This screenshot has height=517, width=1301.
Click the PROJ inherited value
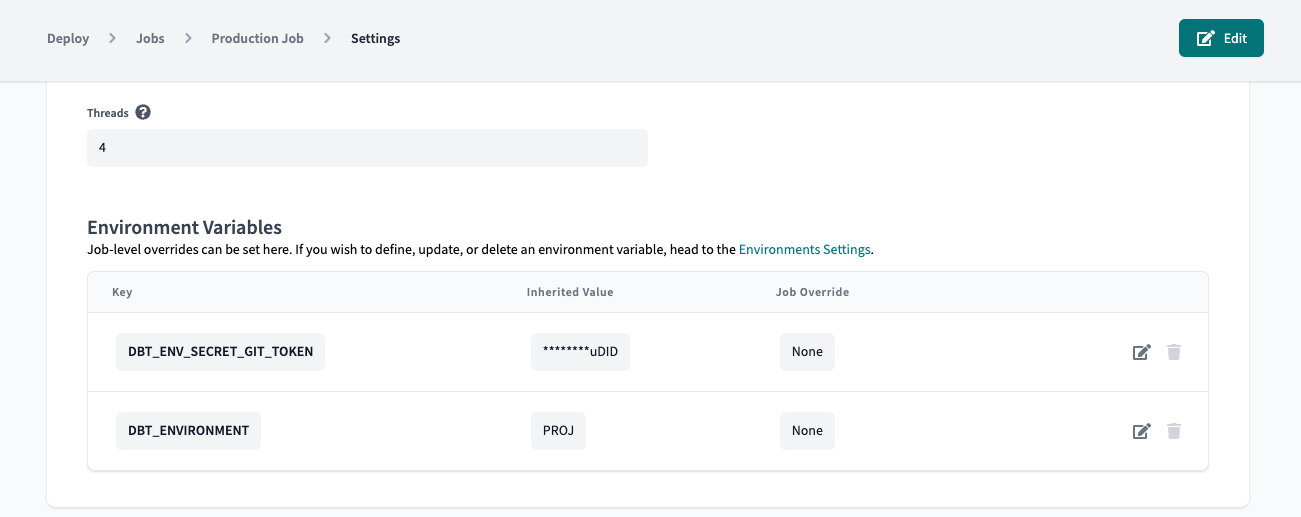pos(558,431)
